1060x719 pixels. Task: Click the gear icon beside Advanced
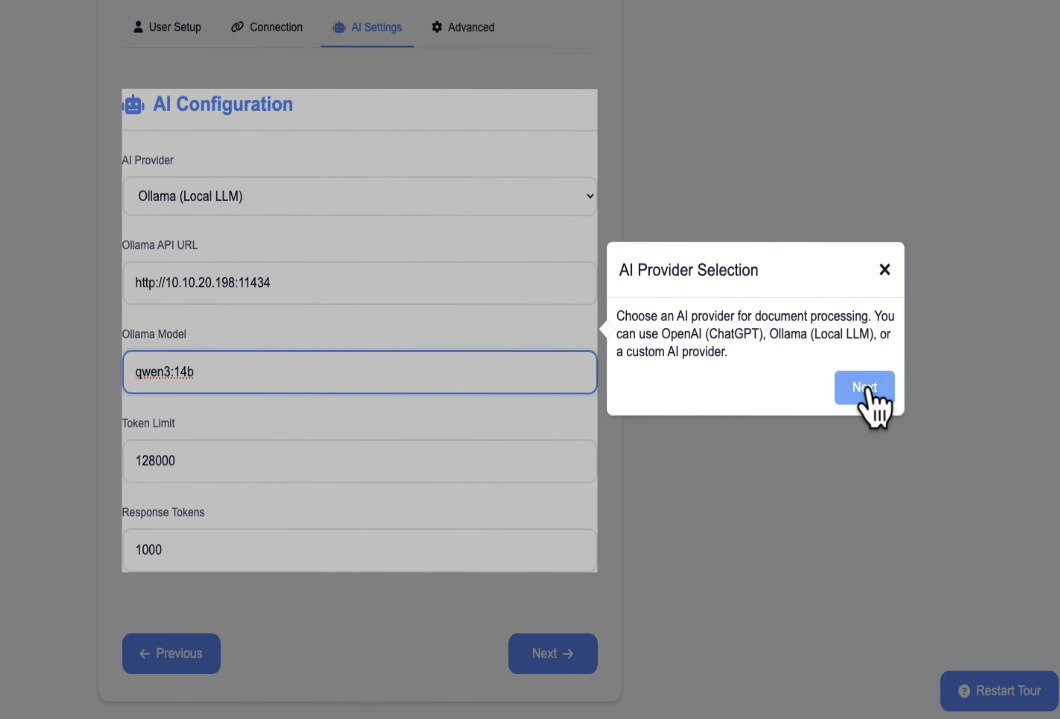coord(437,27)
